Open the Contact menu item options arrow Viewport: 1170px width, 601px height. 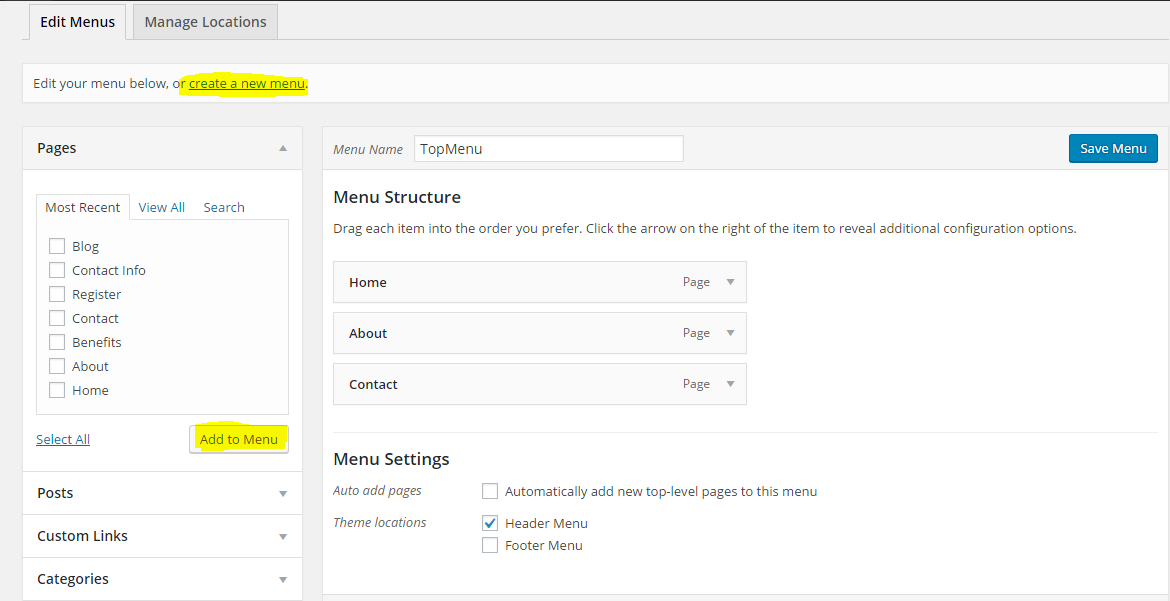point(728,384)
